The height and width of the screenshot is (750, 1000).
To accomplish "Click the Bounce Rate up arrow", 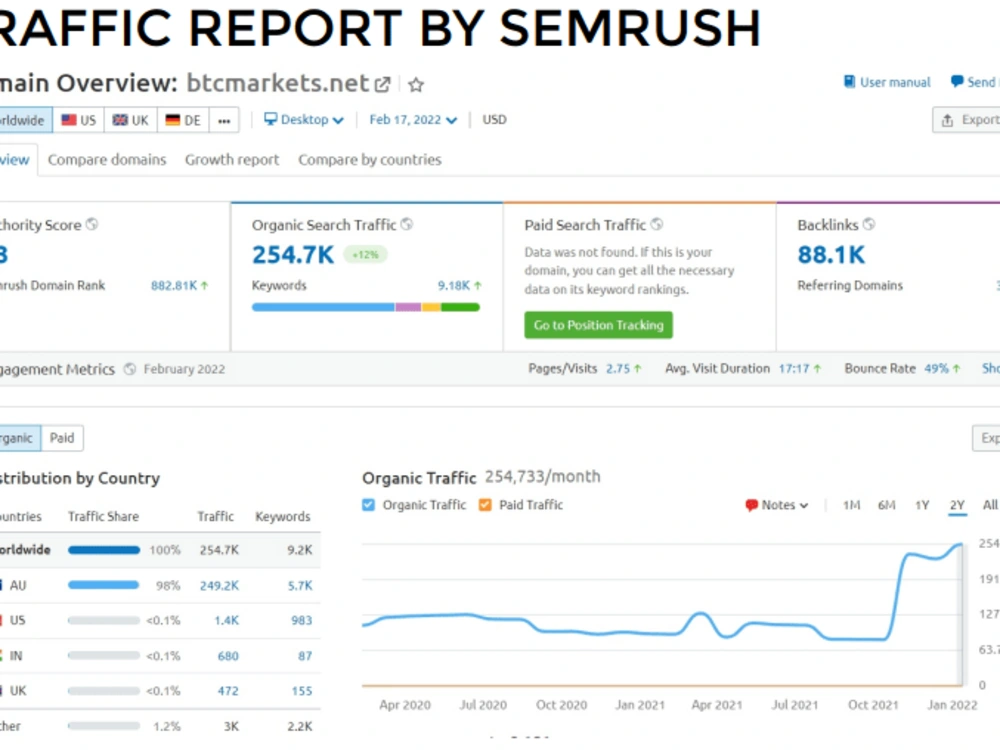I will [x=956, y=369].
